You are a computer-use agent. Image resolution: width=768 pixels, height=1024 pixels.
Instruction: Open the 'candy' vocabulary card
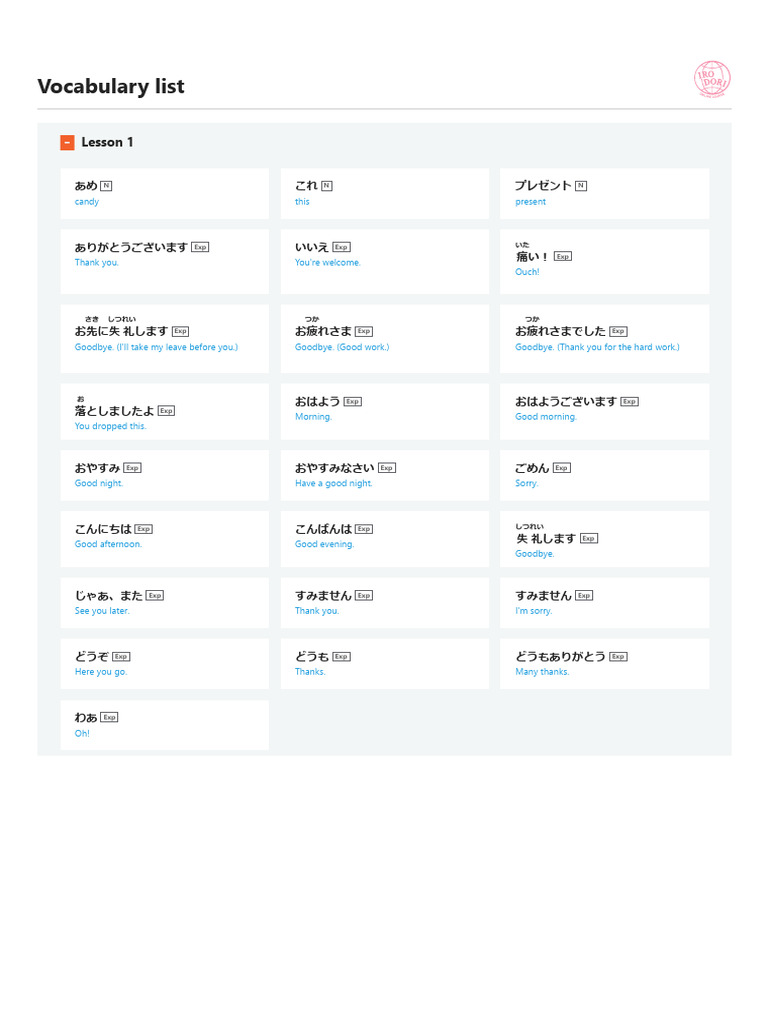(165, 193)
